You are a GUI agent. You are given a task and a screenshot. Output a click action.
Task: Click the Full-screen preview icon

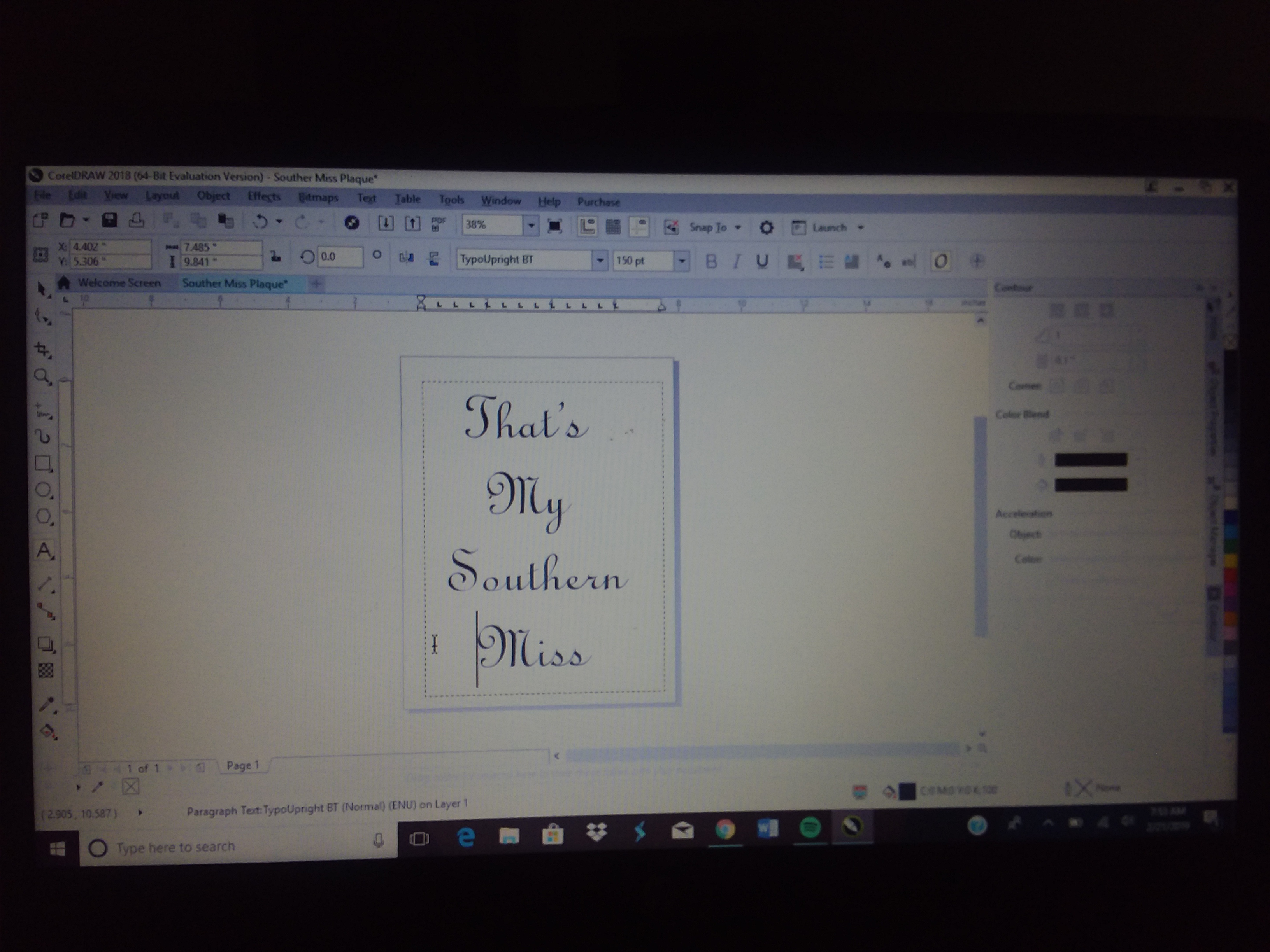pyautogui.click(x=554, y=226)
